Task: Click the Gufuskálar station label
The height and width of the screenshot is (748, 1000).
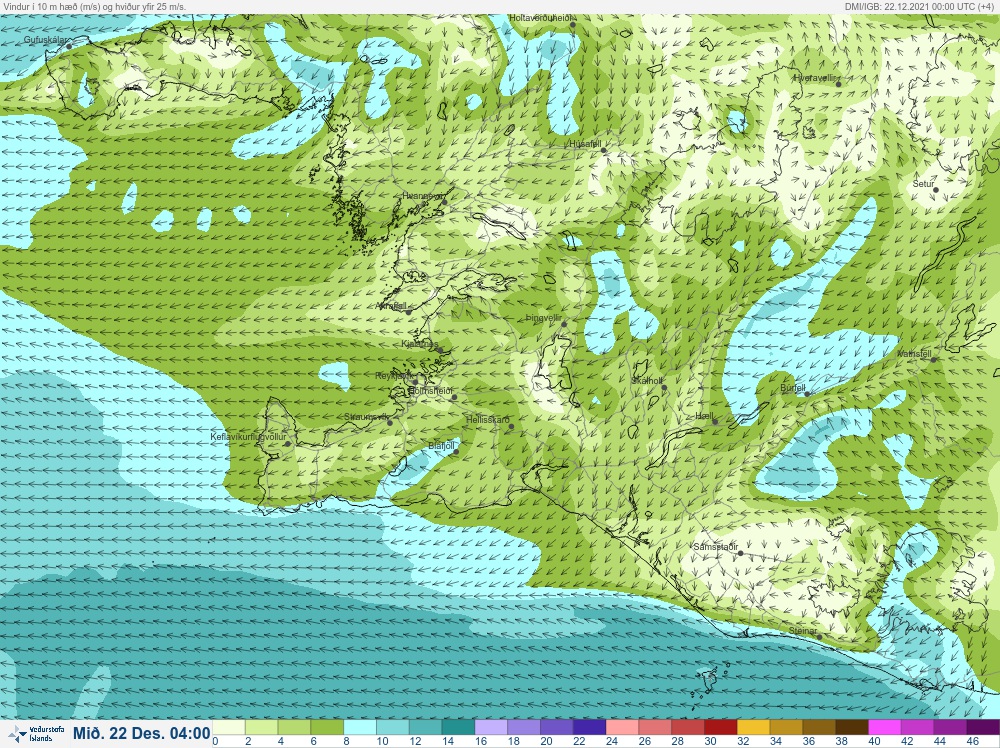Action: click(45, 40)
